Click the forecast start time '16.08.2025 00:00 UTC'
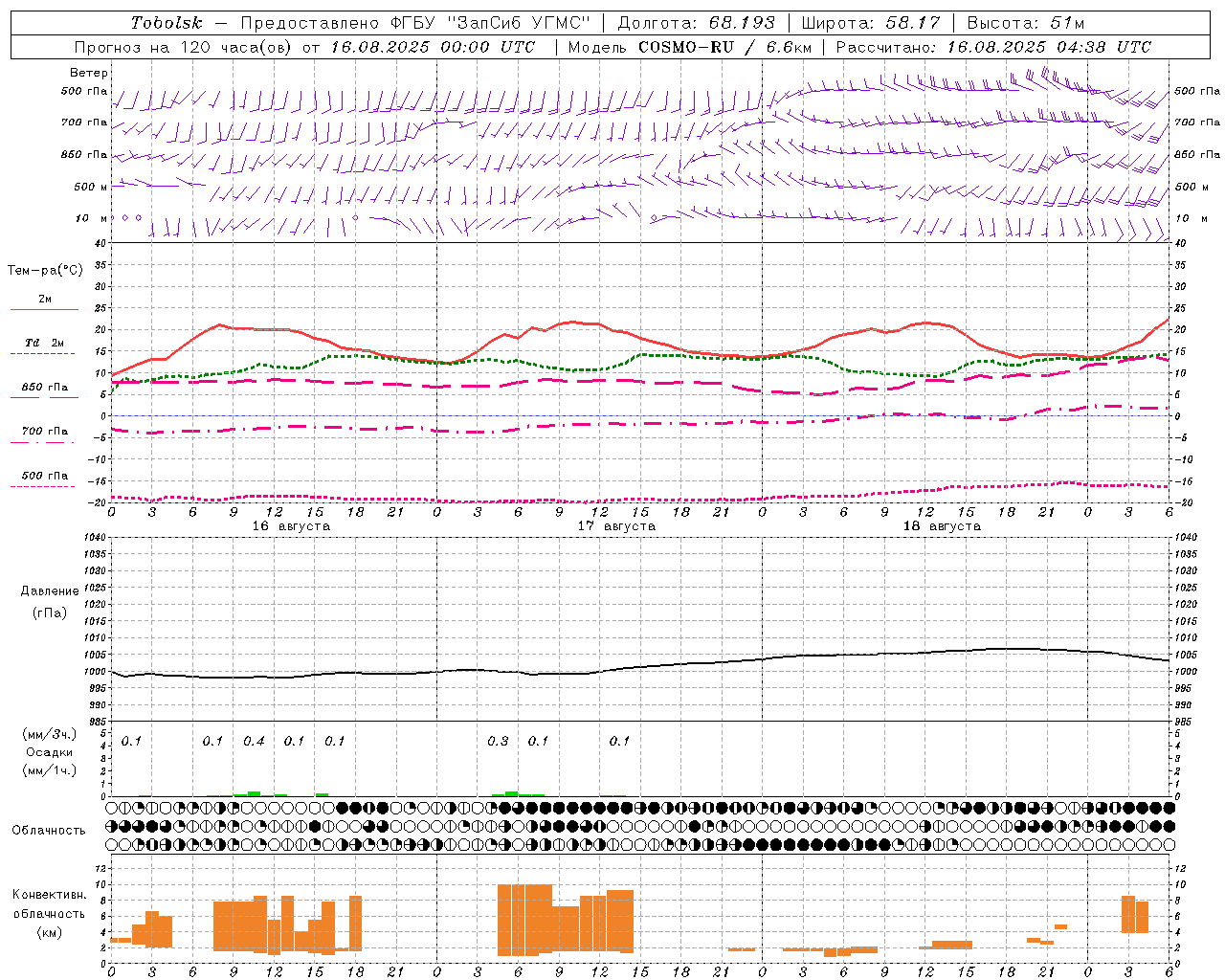Image resolution: width=1225 pixels, height=980 pixels. tap(433, 47)
